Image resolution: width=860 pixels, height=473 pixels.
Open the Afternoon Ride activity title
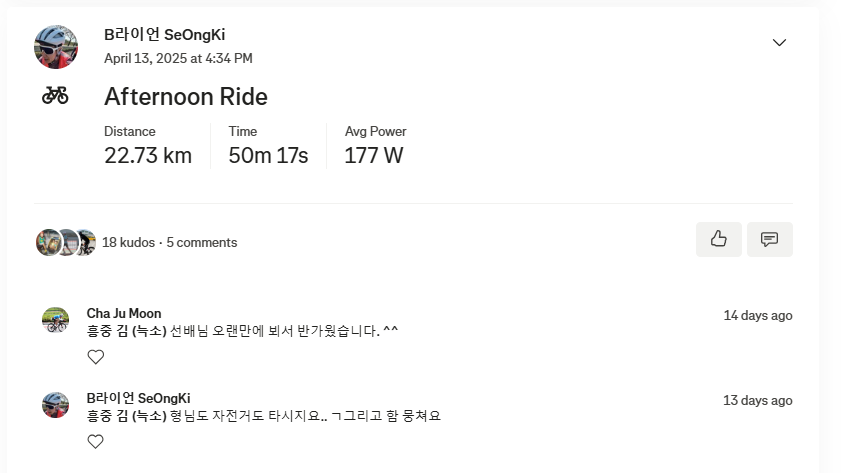click(186, 97)
